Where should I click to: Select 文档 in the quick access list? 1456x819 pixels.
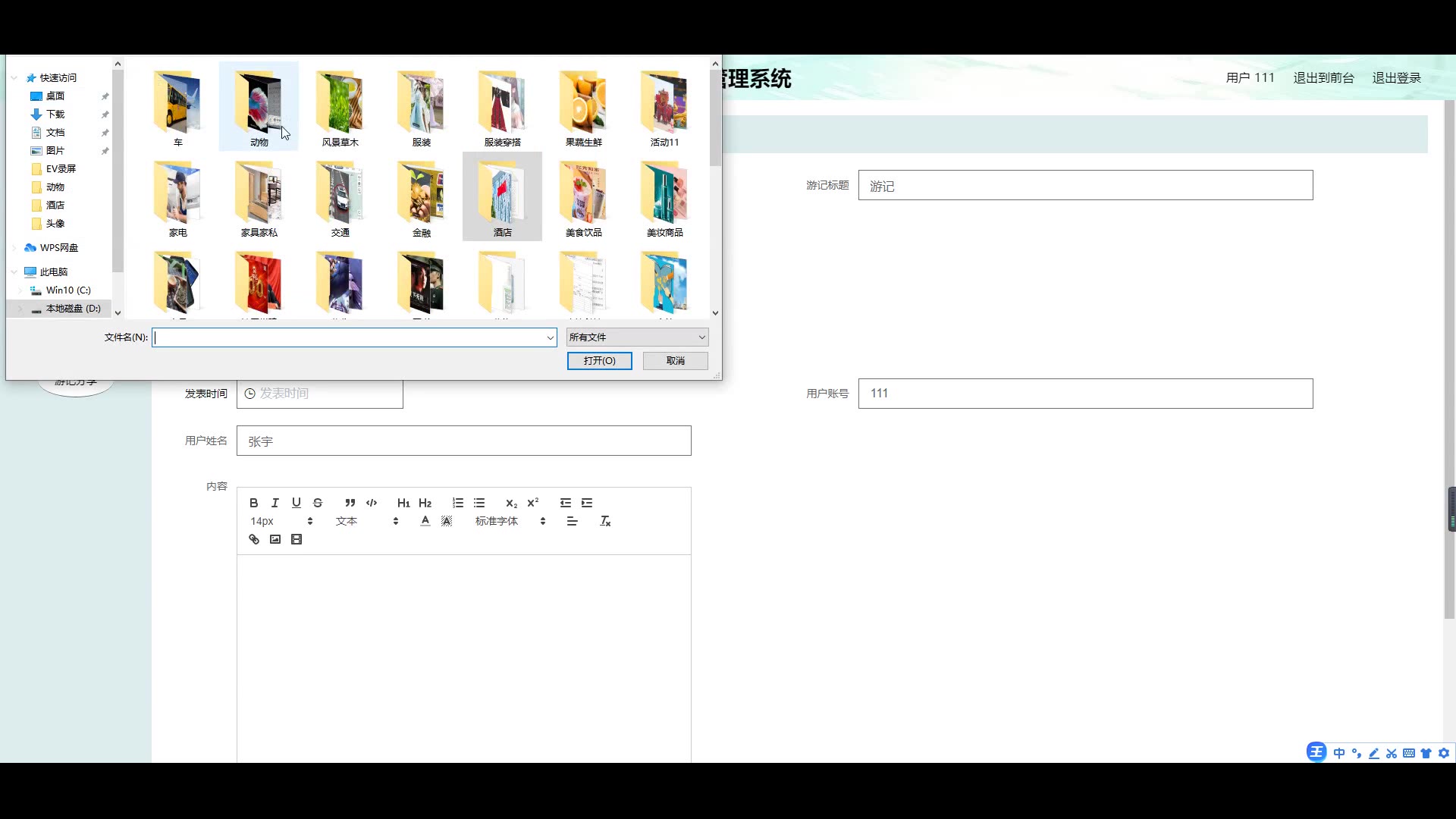tap(55, 132)
